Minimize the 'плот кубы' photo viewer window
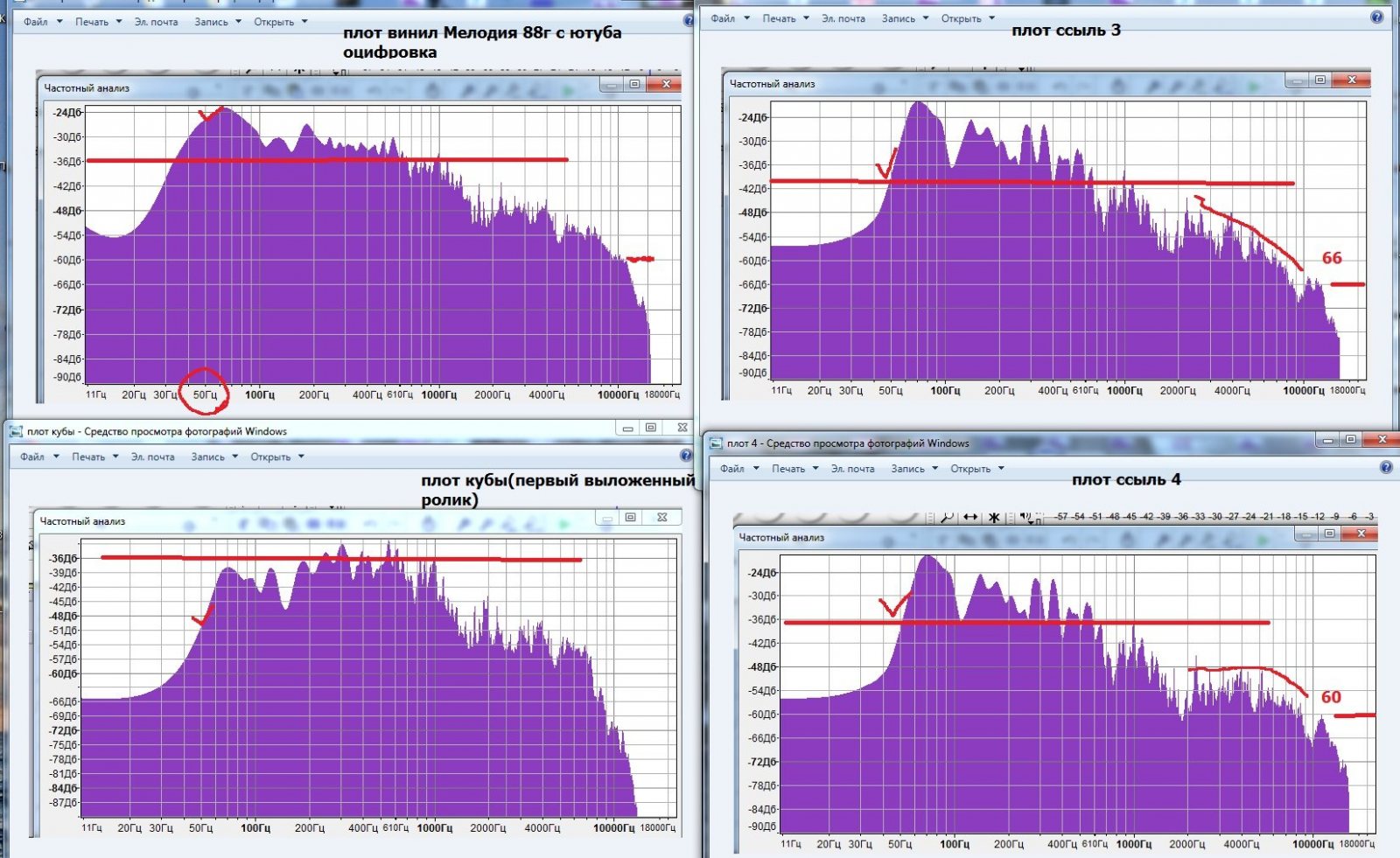Viewport: 1400px width, 858px height. [626, 429]
